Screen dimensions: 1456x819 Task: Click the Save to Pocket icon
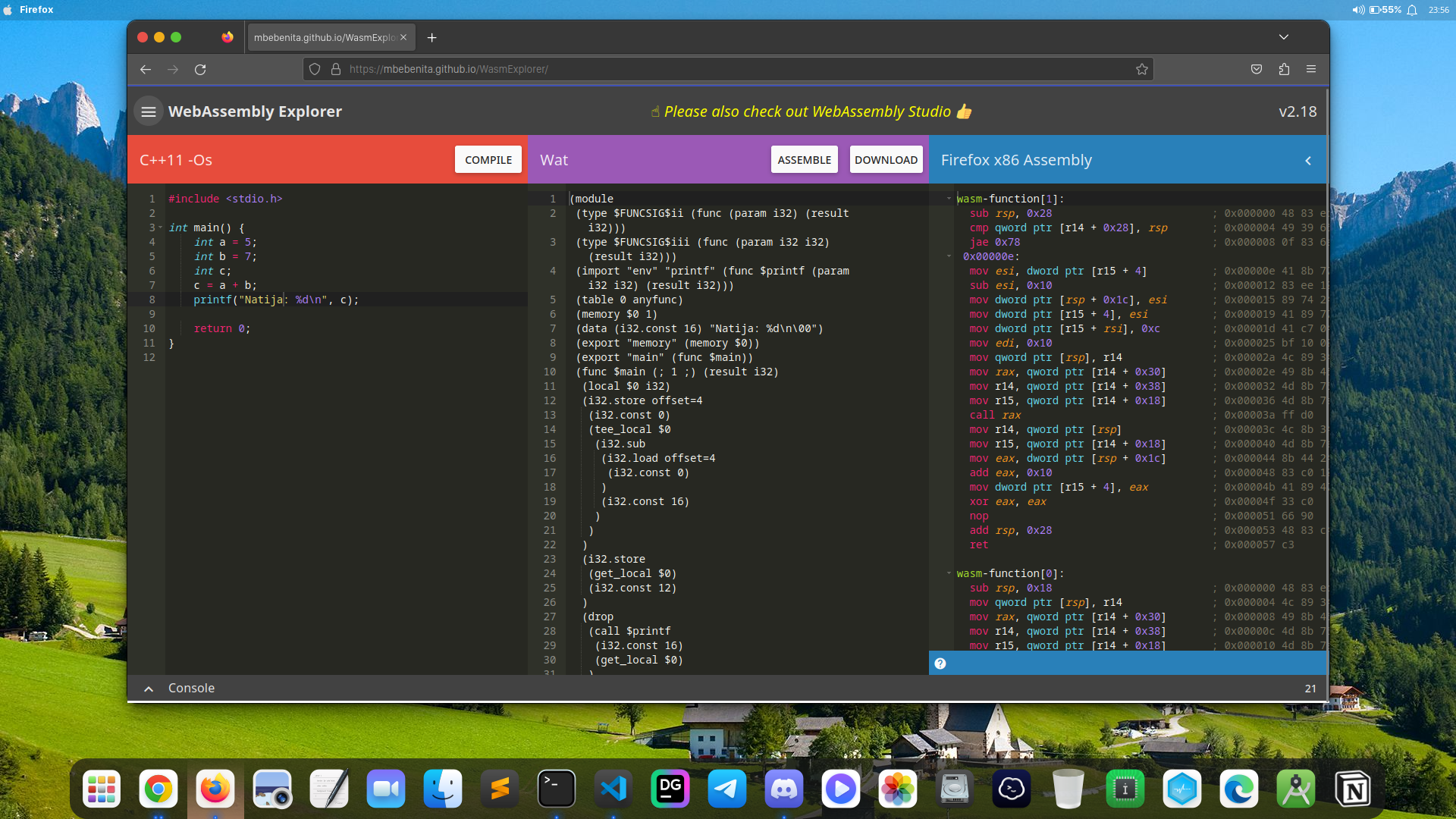coord(1257,69)
